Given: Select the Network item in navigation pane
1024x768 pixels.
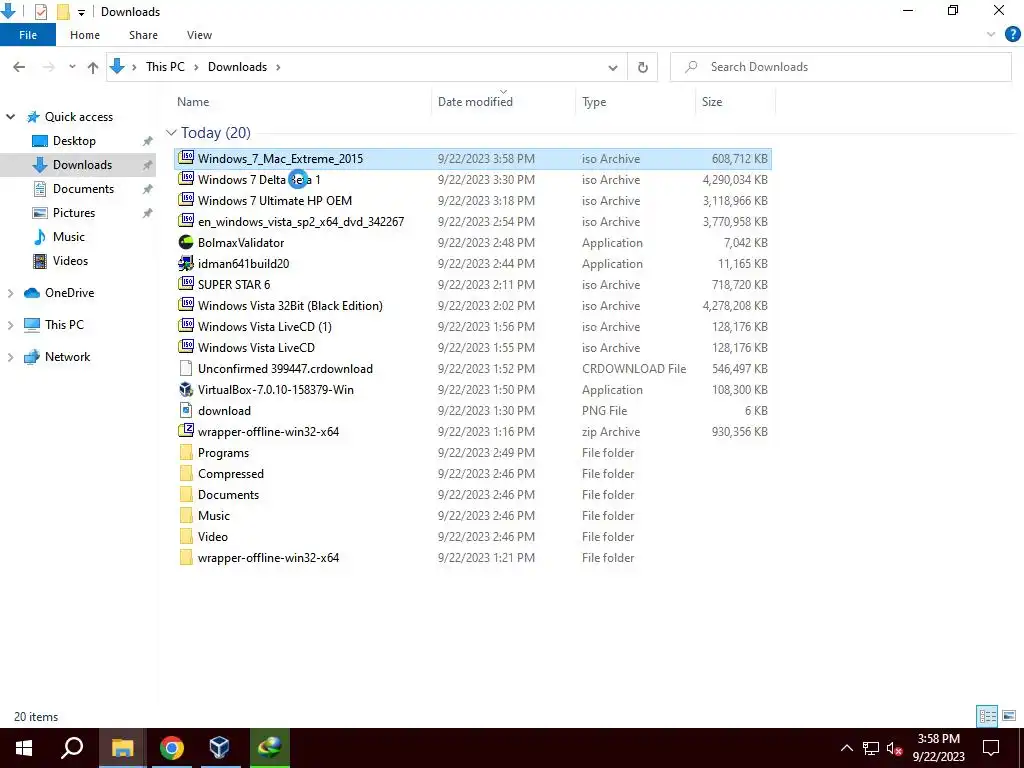Looking at the screenshot, I should click(x=67, y=357).
